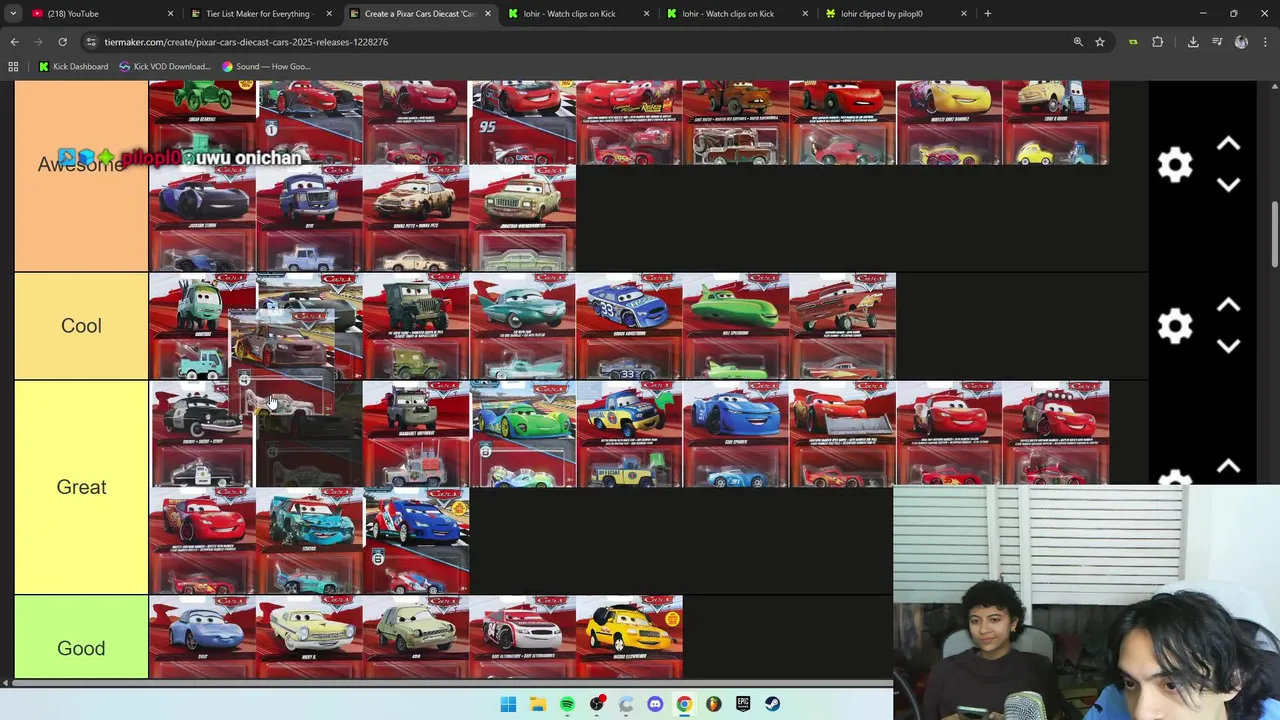
Task: Open media controls in Chrome toolbar
Action: point(1217,42)
